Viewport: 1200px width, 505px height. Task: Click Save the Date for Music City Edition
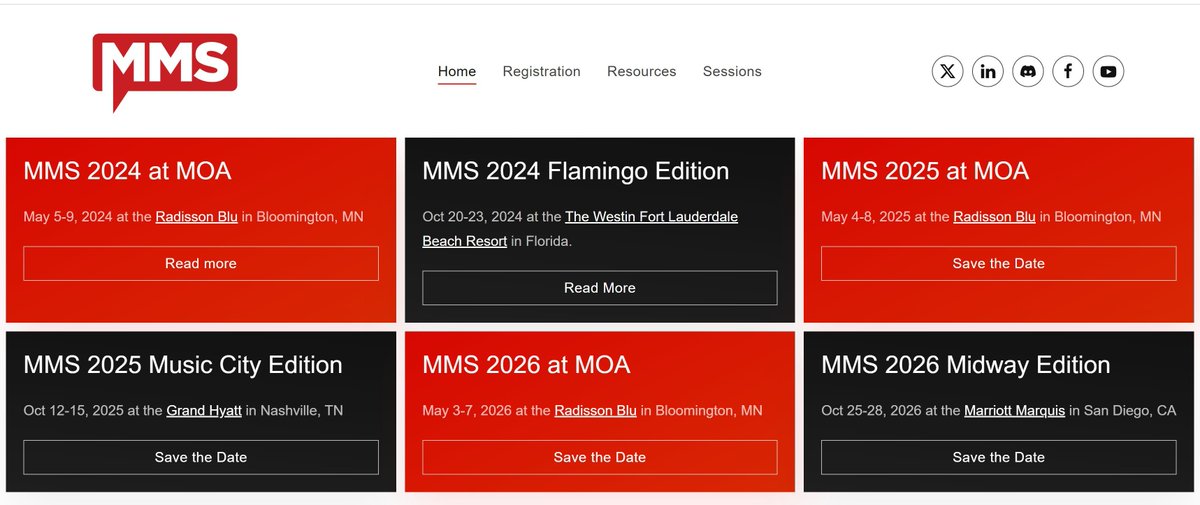point(201,457)
